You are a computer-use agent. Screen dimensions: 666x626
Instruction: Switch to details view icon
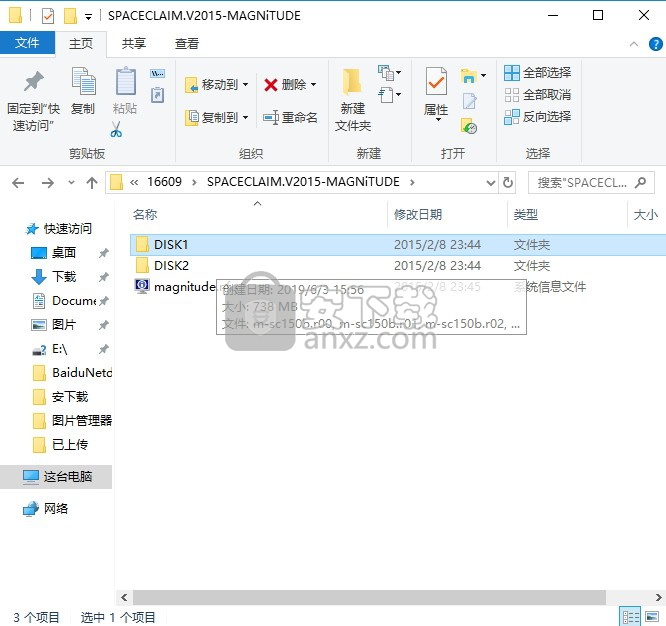coord(631,617)
